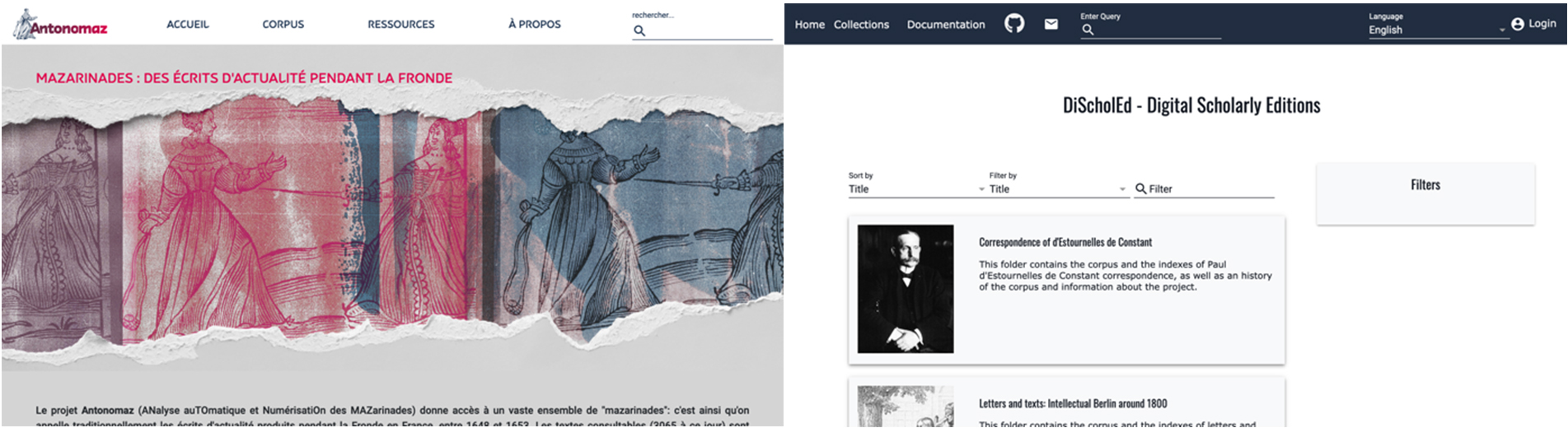Open Collections in DiScholEd navbar
1568x428 pixels.
pos(861,25)
